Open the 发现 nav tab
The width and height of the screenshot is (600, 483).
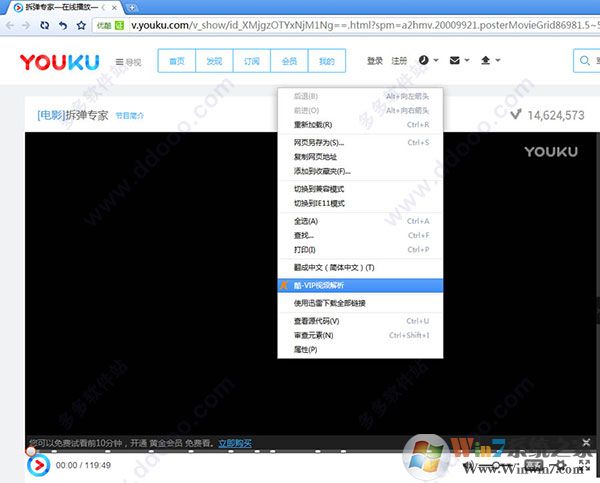click(x=214, y=60)
